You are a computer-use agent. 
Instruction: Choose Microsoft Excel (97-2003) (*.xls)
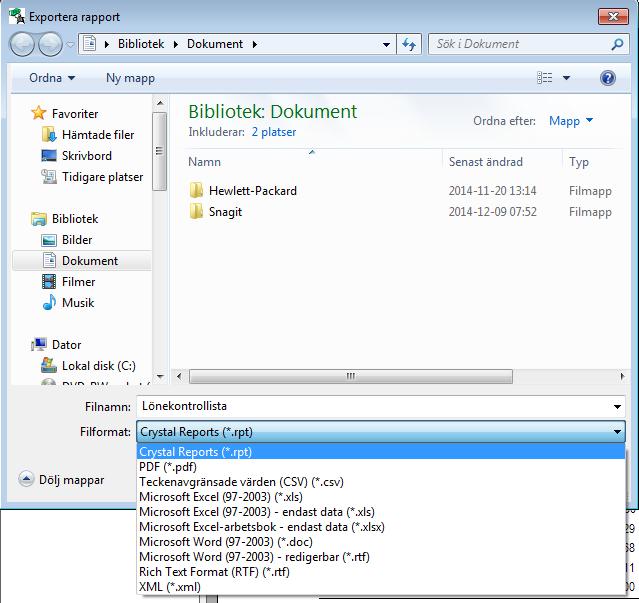click(381, 497)
